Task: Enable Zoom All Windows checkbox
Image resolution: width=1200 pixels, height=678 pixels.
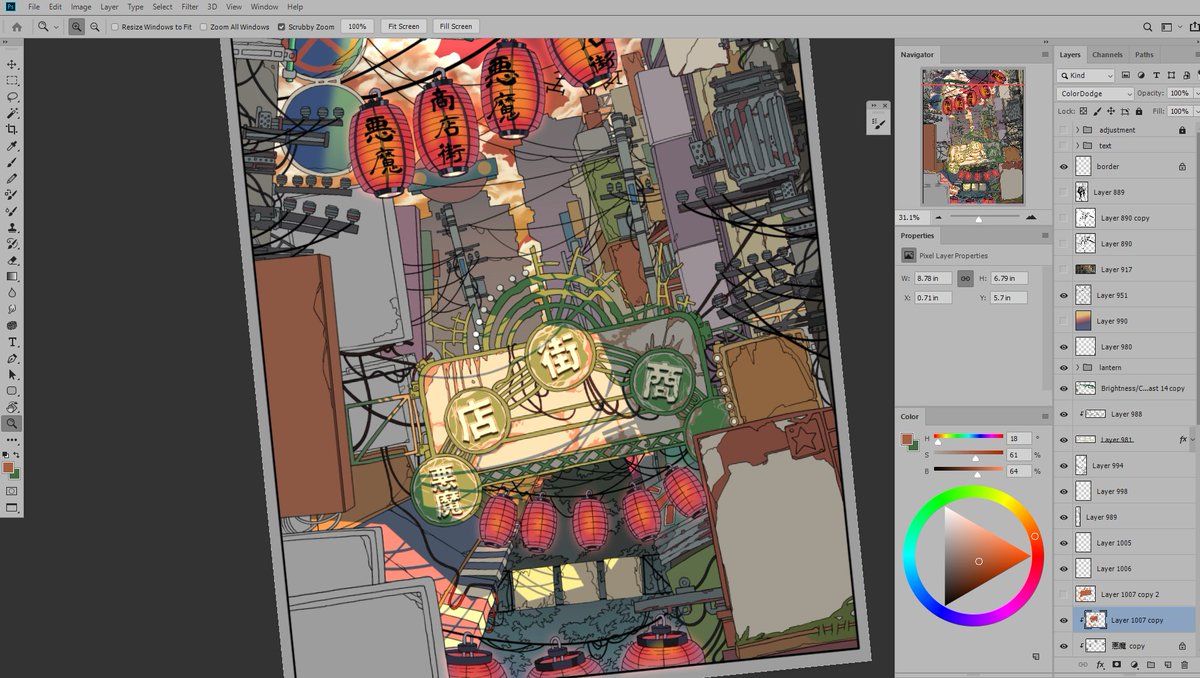Action: pos(203,27)
